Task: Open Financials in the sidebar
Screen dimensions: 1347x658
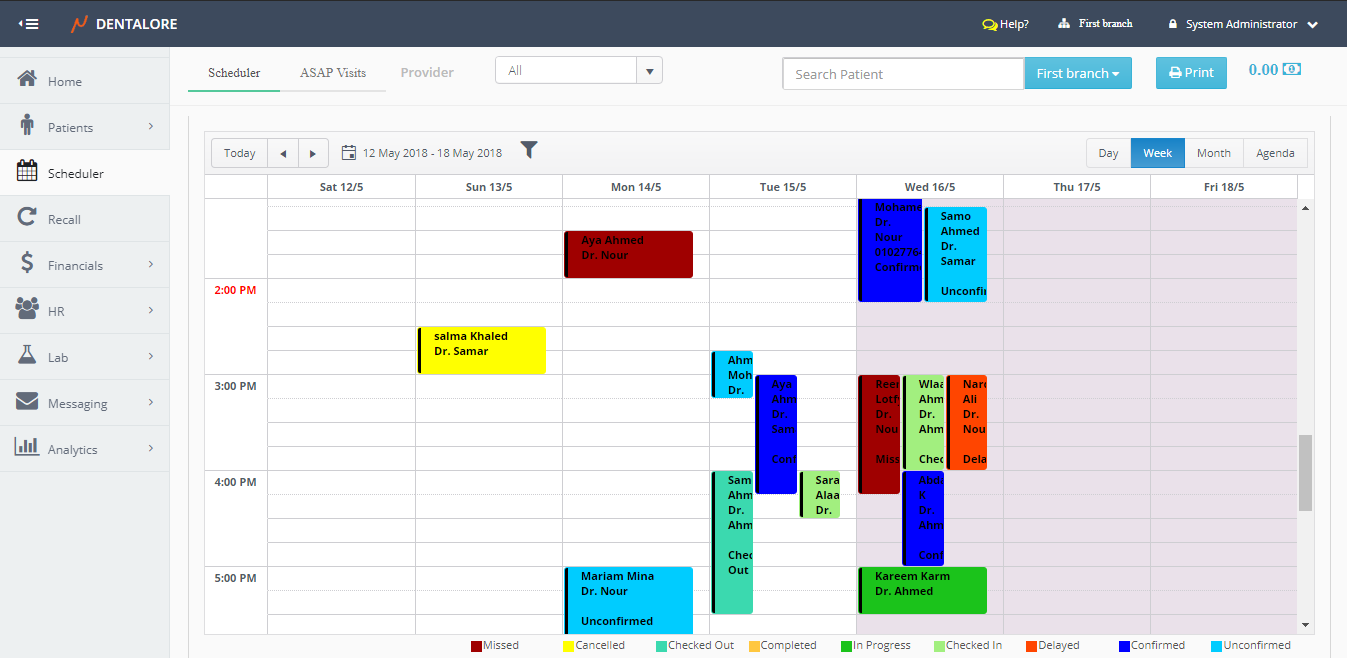Action: tap(76, 265)
